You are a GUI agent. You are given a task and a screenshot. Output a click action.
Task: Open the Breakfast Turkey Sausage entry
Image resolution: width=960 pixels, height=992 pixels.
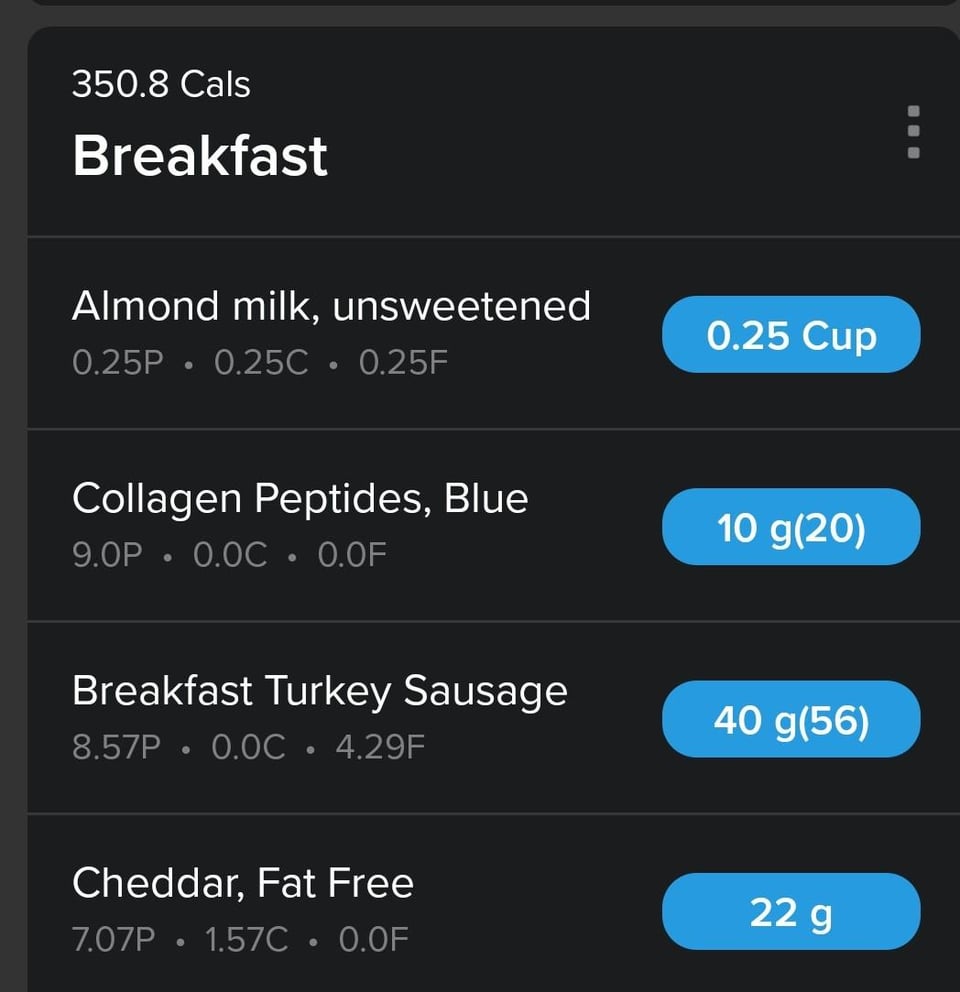[x=319, y=691]
